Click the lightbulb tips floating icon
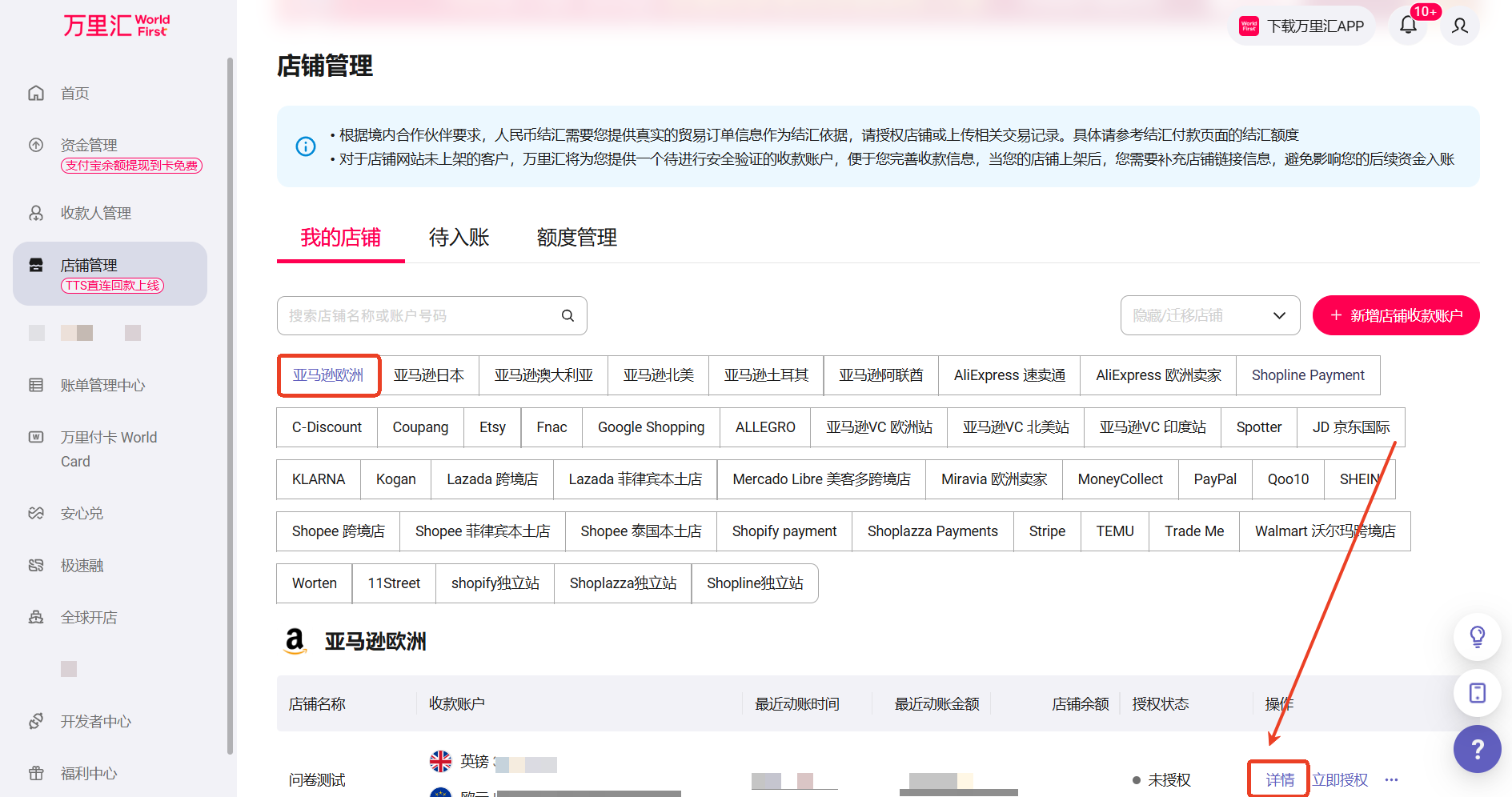The image size is (1512, 797). [x=1477, y=637]
